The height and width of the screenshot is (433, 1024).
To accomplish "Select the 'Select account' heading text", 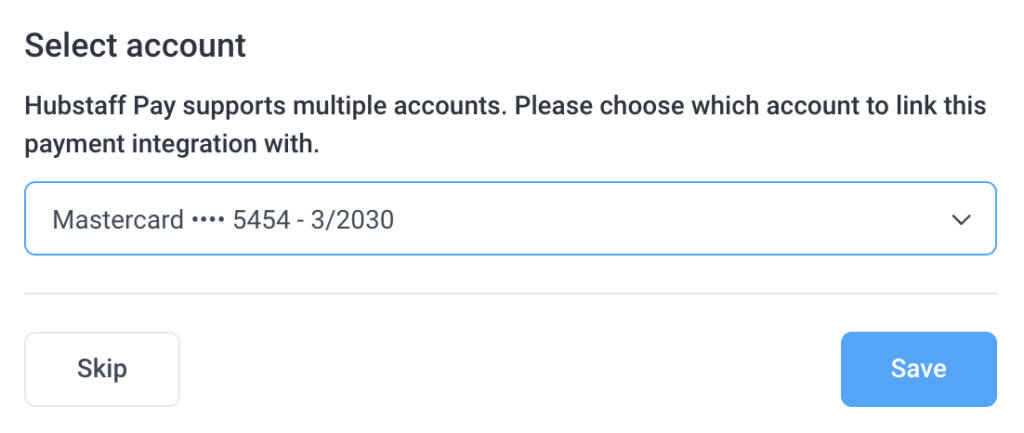I will pyautogui.click(x=135, y=46).
